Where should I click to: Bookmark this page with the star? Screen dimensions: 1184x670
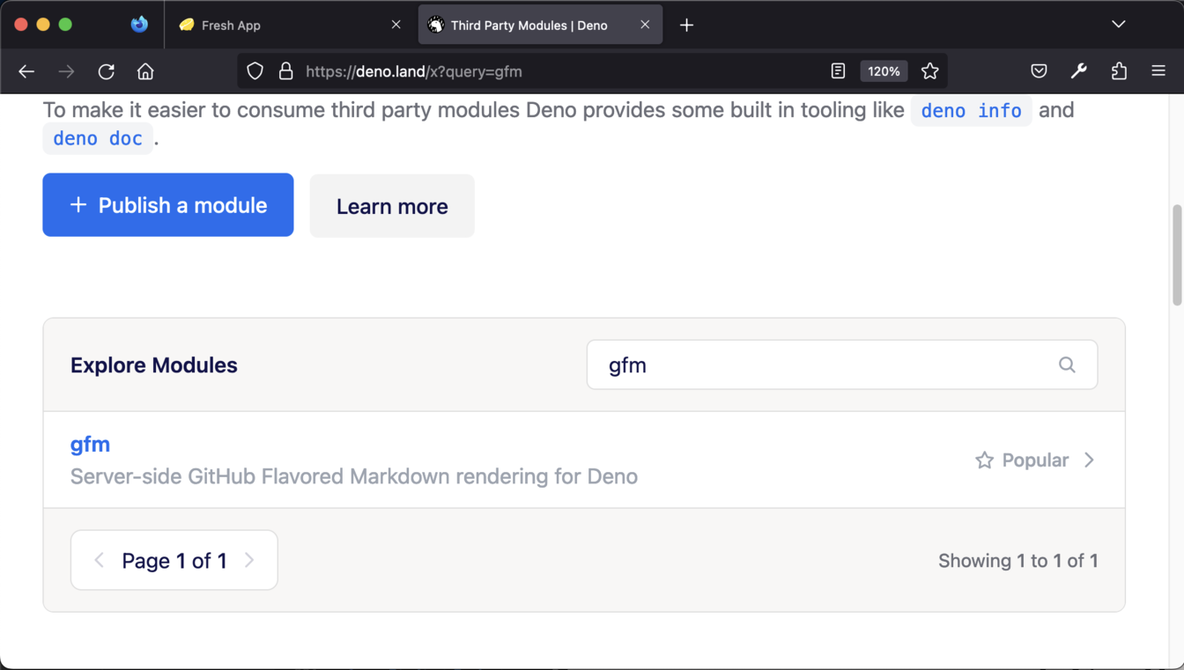tap(930, 71)
